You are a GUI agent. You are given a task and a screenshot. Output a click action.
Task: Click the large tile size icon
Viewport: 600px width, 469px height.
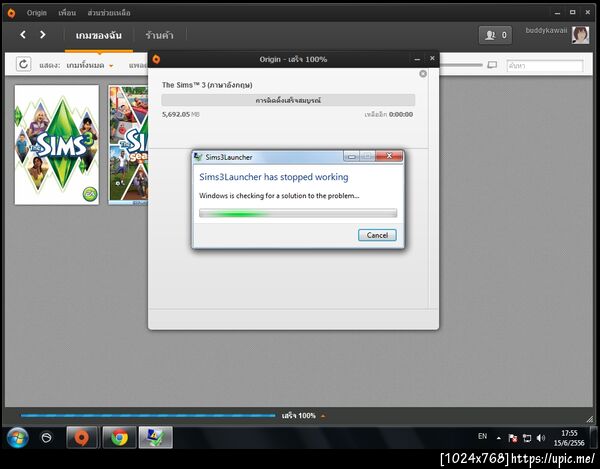pyautogui.click(x=492, y=65)
